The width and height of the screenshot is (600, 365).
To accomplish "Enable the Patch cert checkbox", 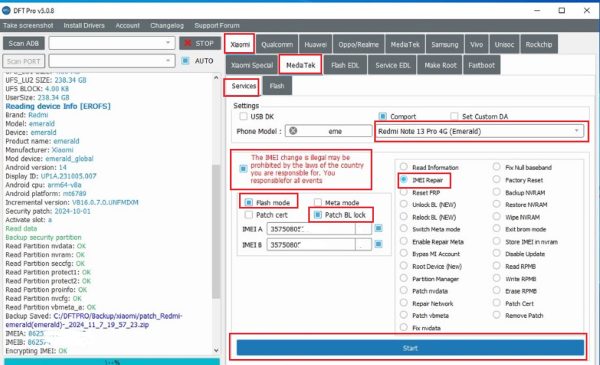I will tap(249, 215).
